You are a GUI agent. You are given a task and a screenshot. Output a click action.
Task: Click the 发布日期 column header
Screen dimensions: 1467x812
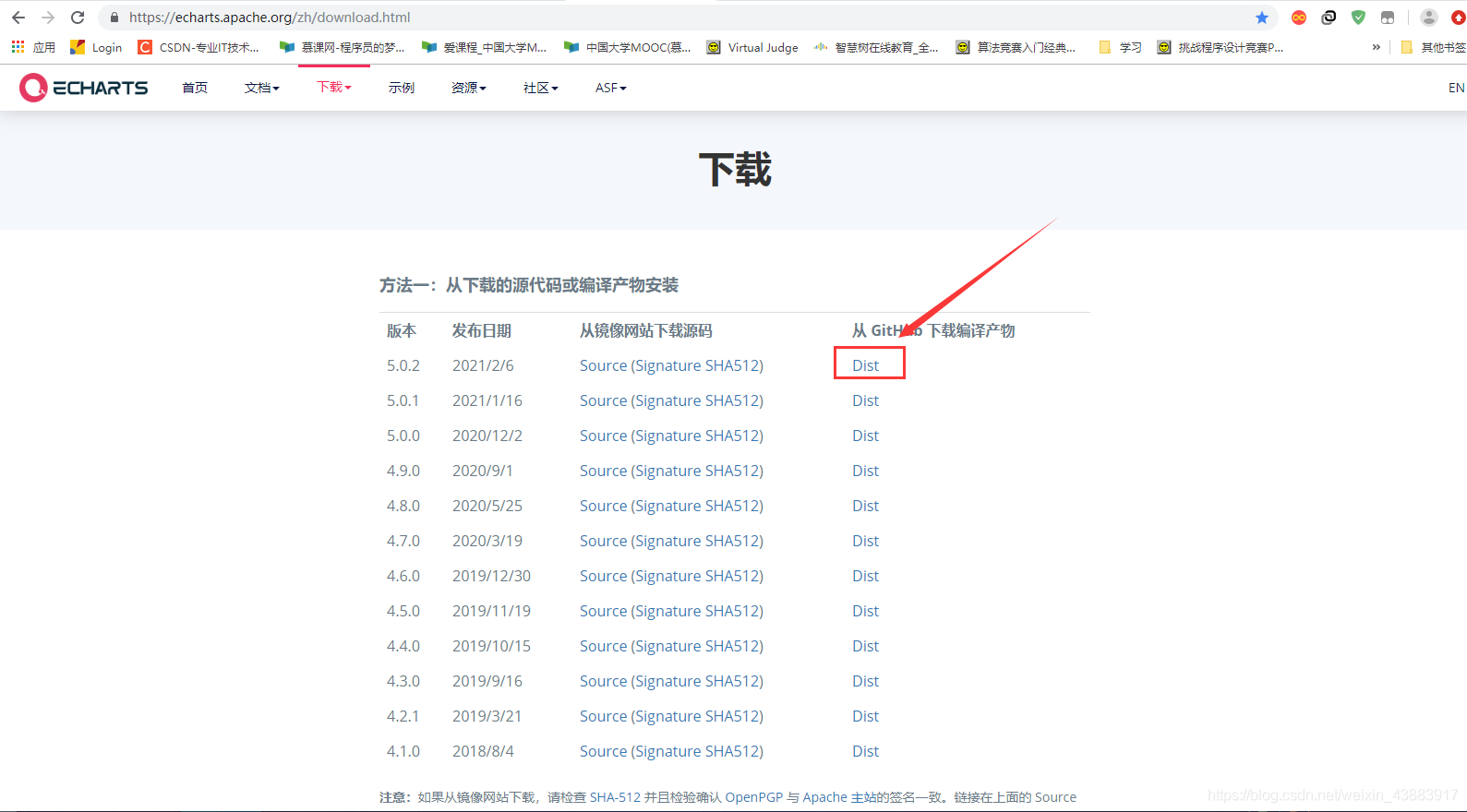[x=481, y=330]
